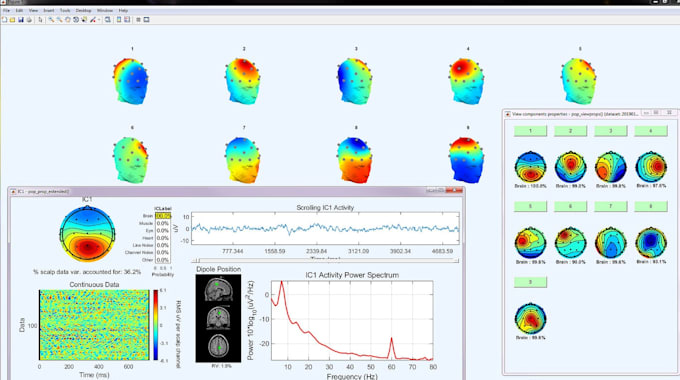This screenshot has height=380, width=680.
Task: Click component button 4 in properties window
Action: tap(651, 131)
